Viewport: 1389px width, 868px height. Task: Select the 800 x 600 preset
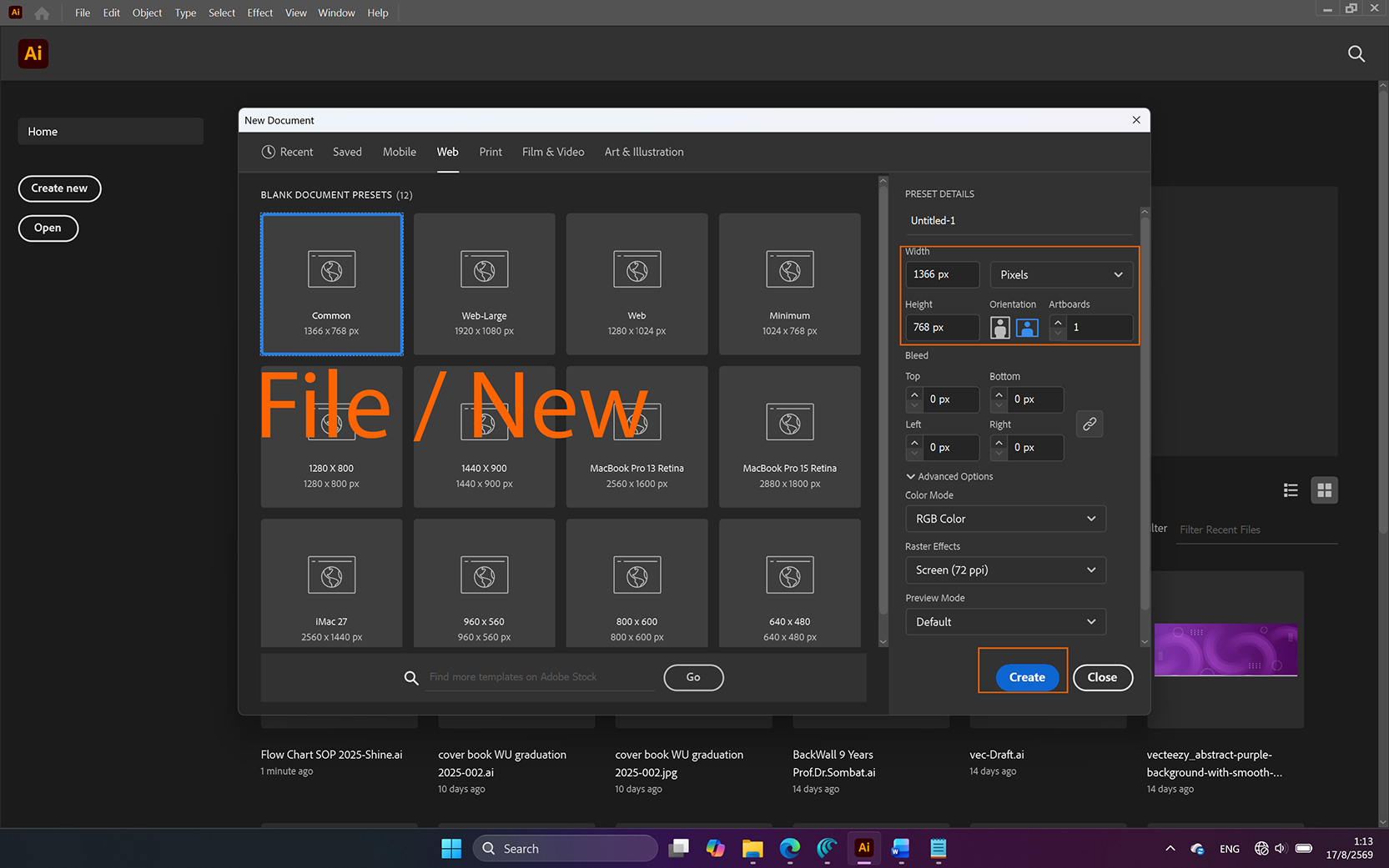(x=637, y=583)
